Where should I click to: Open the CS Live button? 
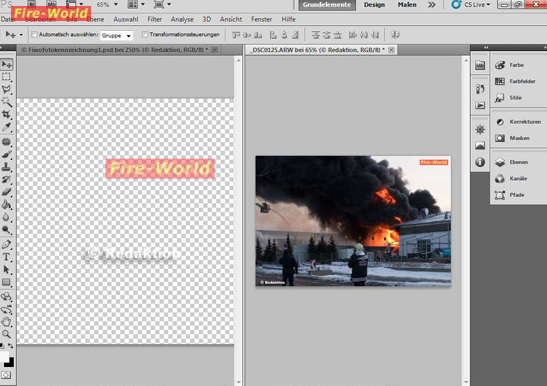pos(471,5)
